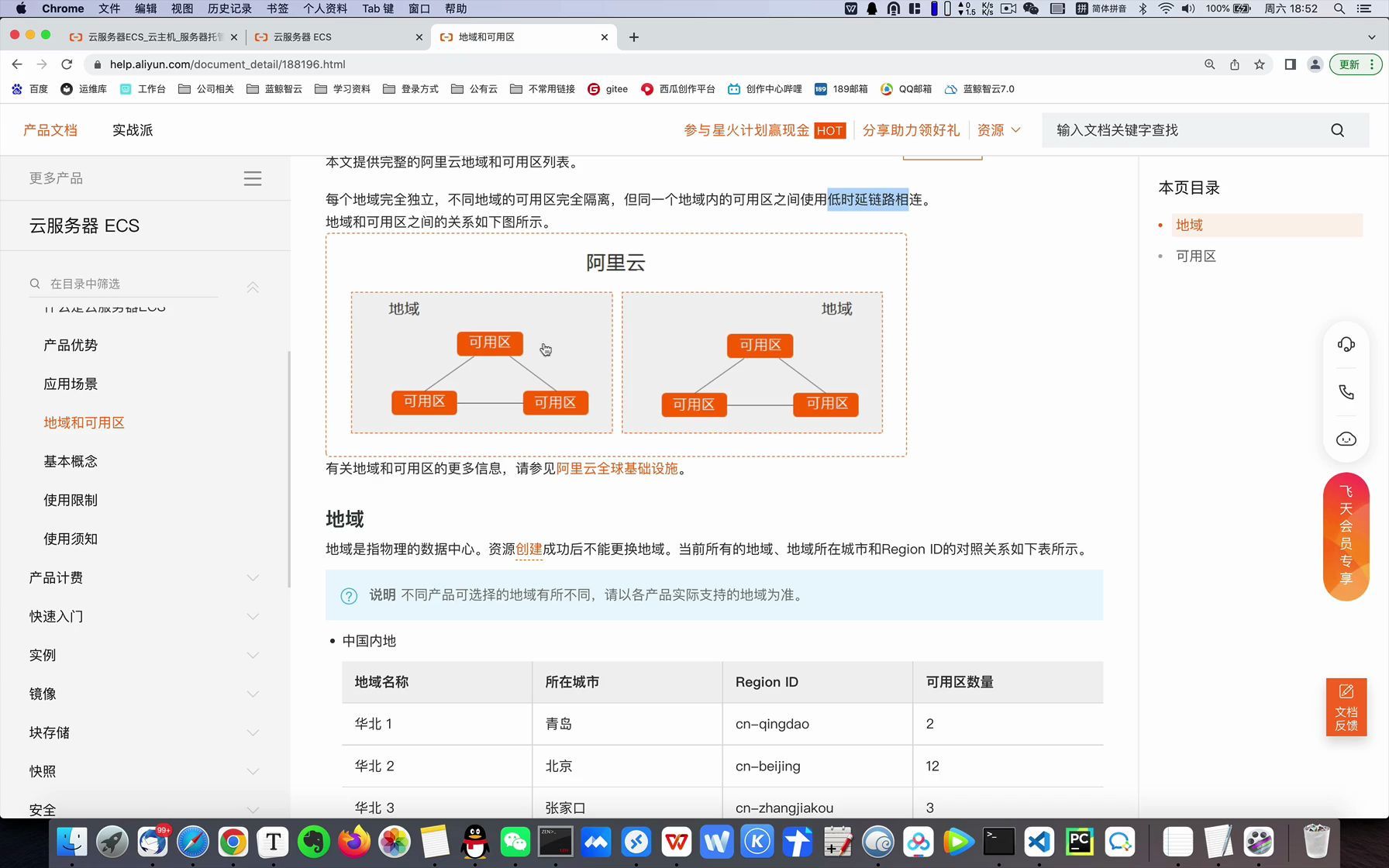Open the 资源 dropdown in header

998,130
